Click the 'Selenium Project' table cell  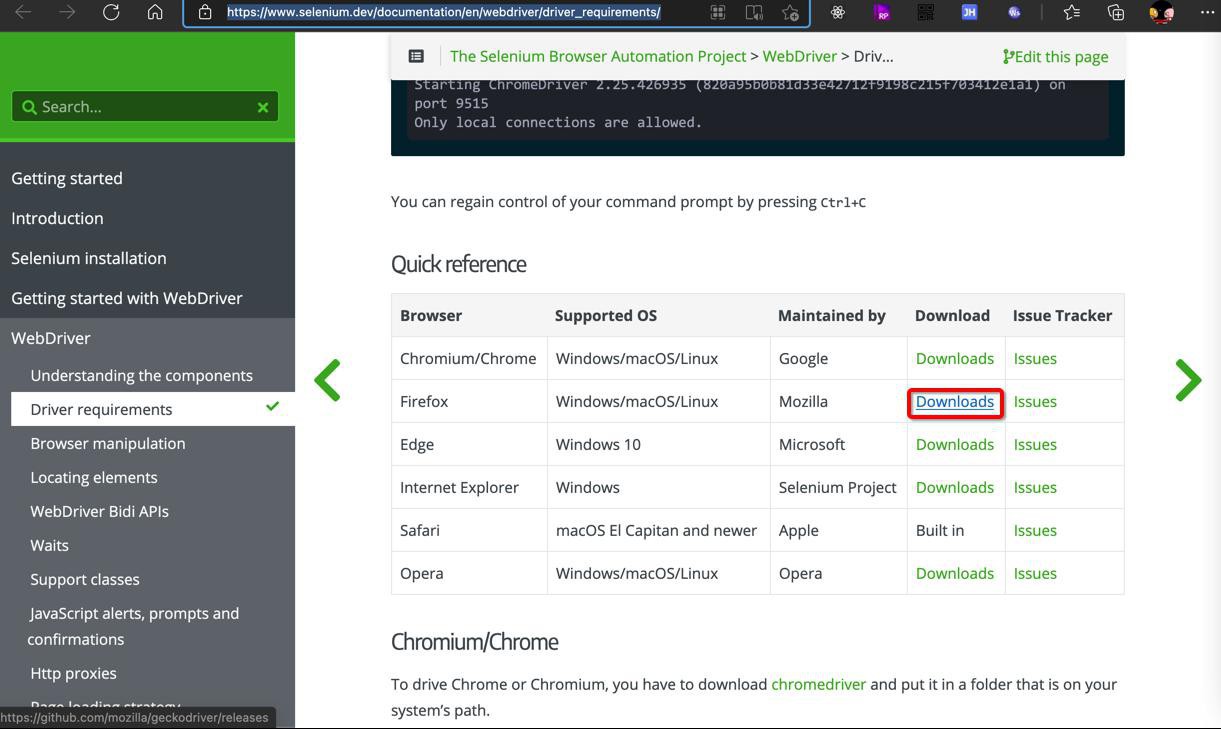pyautogui.click(x=838, y=487)
